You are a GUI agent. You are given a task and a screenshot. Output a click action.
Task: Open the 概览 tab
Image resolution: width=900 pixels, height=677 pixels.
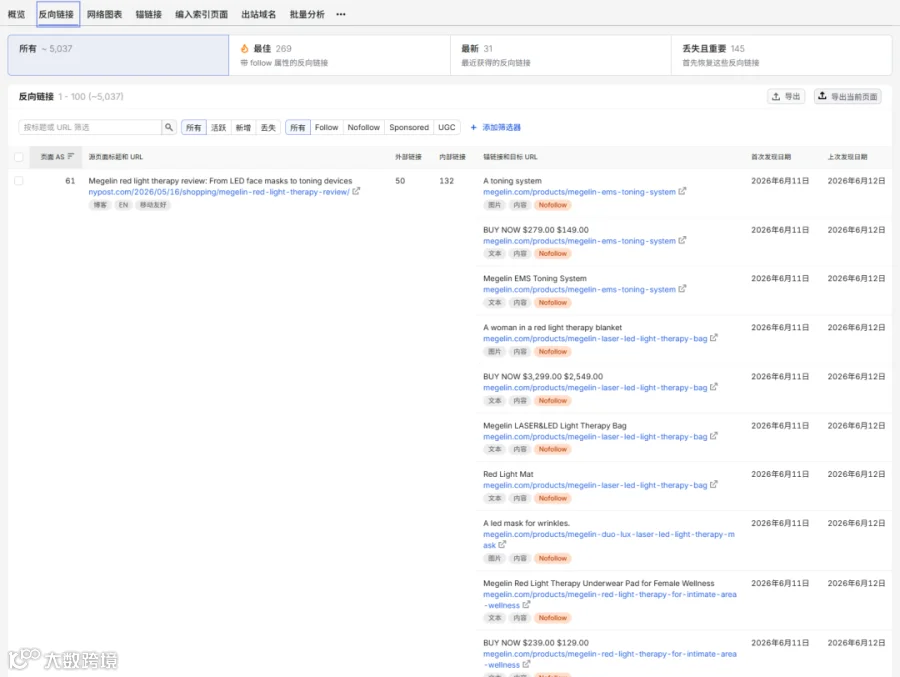(x=16, y=14)
